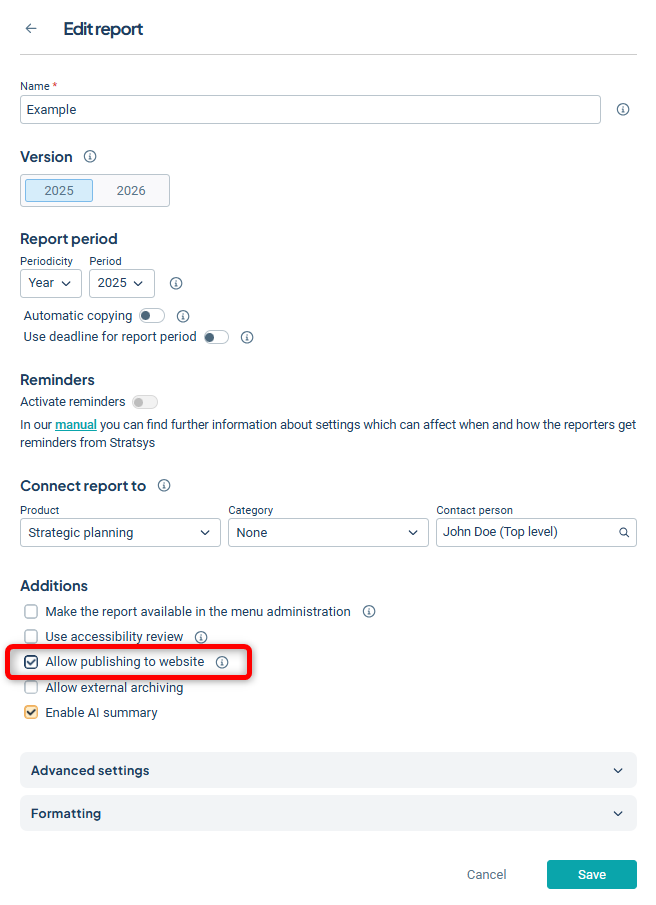Toggle the Automatic copying switch
Image resolution: width=656 pixels, height=905 pixels.
click(x=152, y=316)
